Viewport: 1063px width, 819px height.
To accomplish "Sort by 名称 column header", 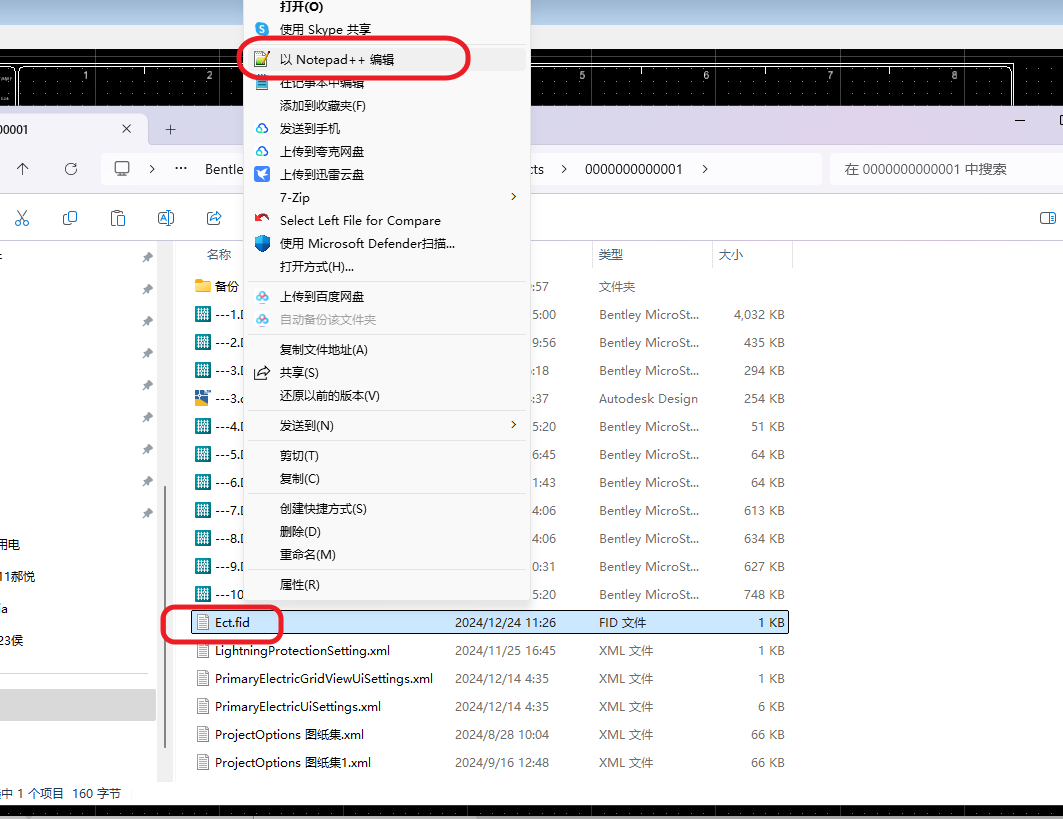I will click(x=219, y=255).
